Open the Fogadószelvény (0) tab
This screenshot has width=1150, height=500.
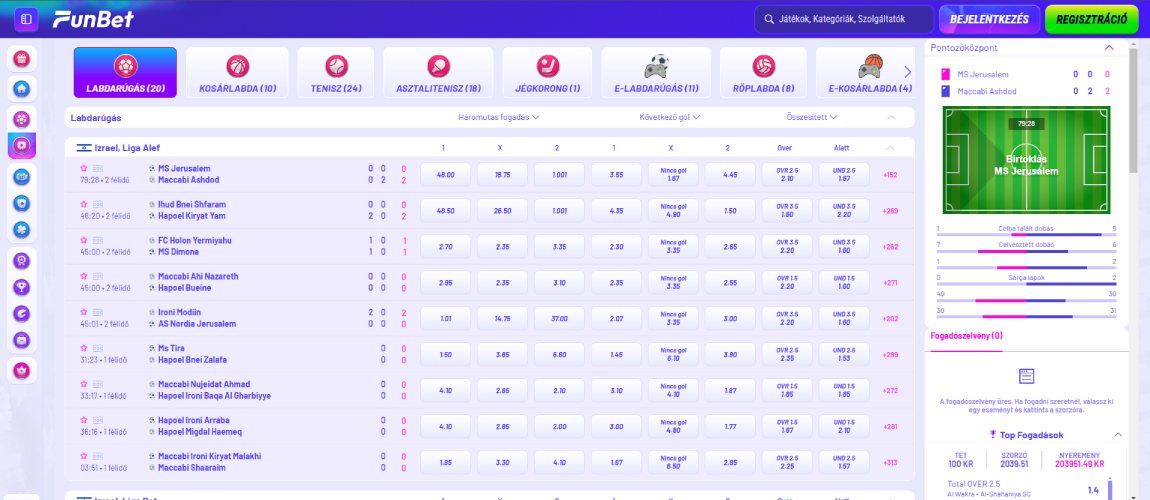click(966, 336)
